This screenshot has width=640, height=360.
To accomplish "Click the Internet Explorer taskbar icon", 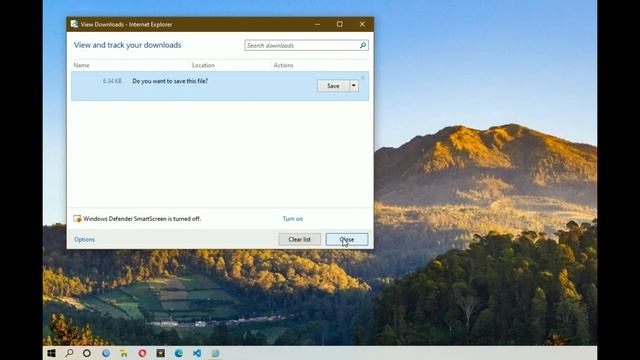I will 216,353.
